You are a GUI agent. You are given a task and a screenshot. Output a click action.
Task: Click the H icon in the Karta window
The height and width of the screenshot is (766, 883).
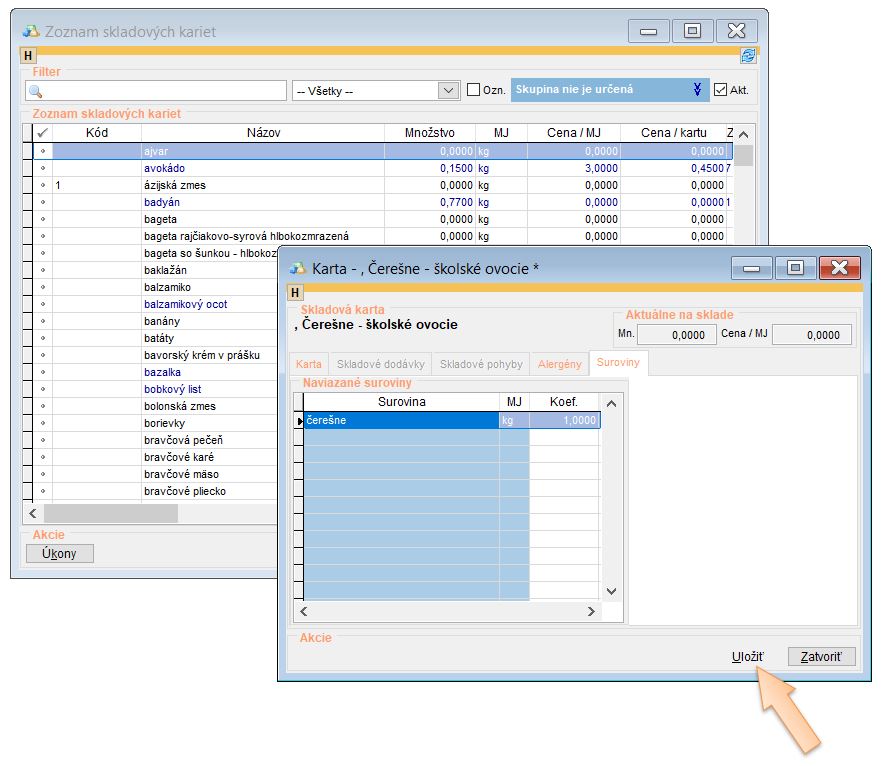pyautogui.click(x=295, y=293)
